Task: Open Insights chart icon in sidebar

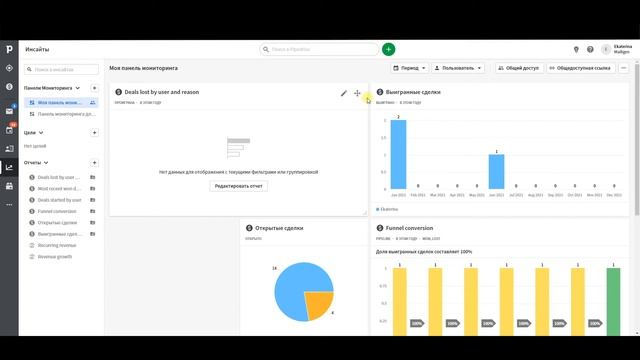Action: click(x=9, y=168)
